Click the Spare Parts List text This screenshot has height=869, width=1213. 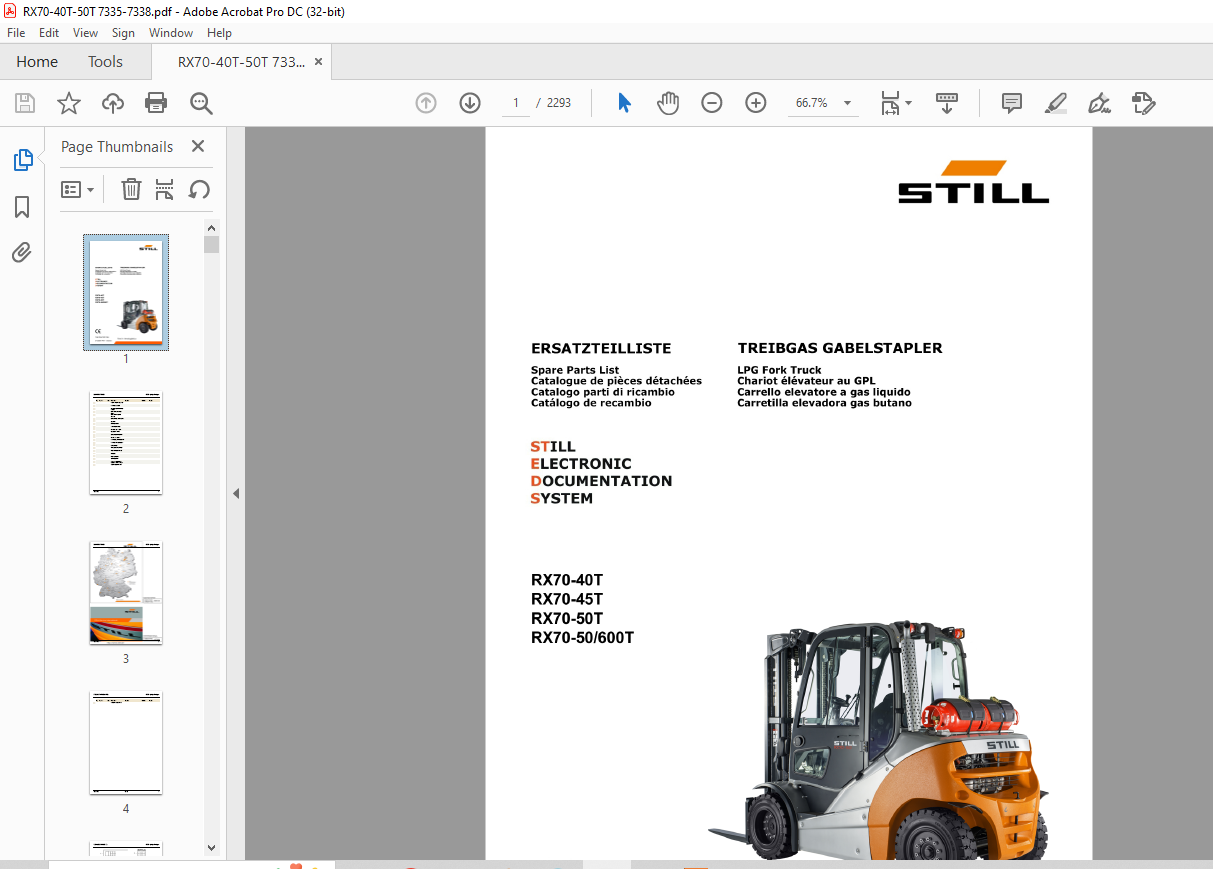575,370
